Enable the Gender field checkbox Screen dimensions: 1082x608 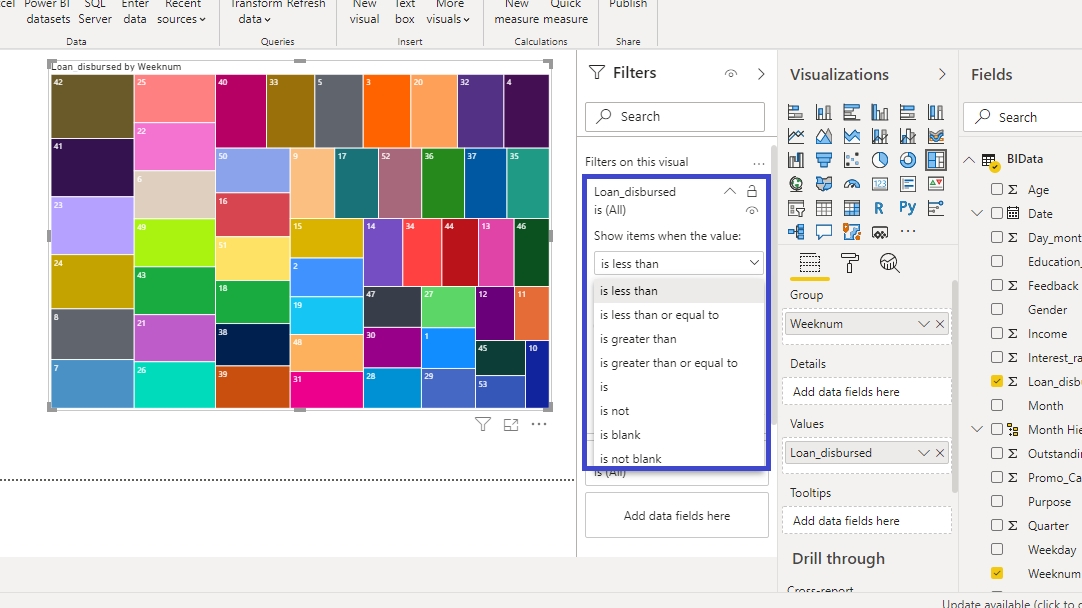click(997, 310)
